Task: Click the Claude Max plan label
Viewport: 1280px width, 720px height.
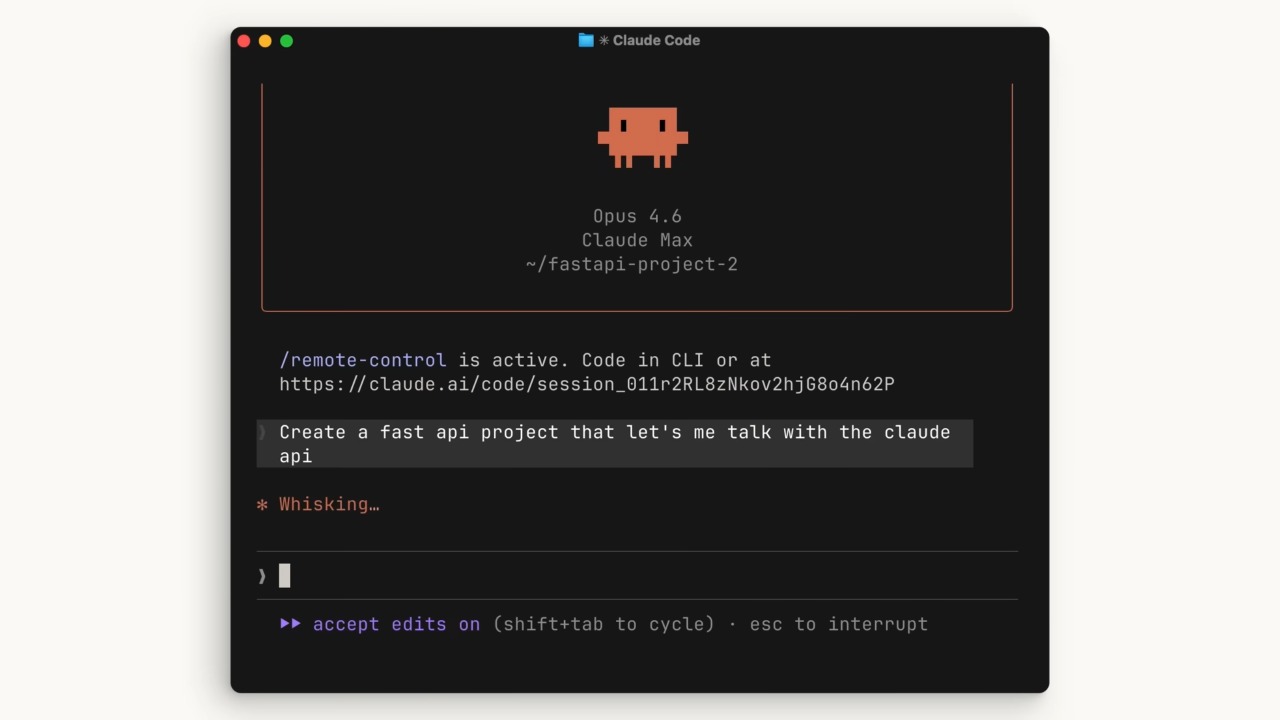Action: [637, 240]
